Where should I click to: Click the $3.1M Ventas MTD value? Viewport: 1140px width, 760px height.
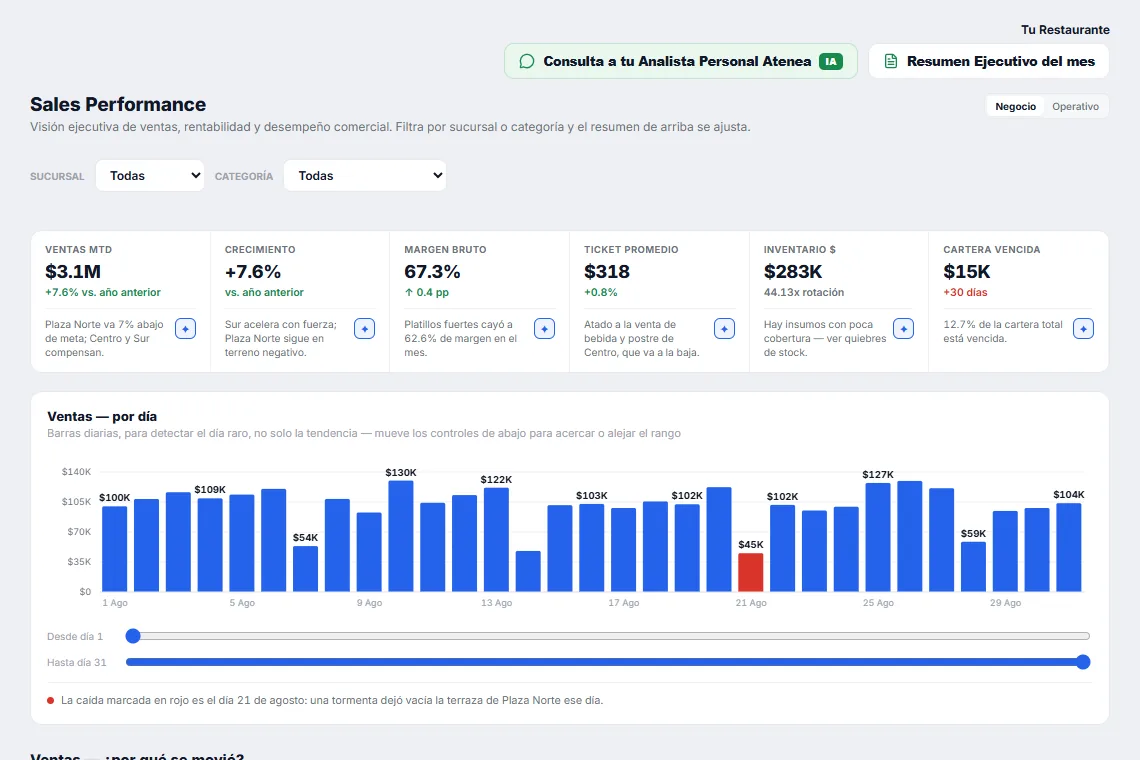[x=73, y=271]
